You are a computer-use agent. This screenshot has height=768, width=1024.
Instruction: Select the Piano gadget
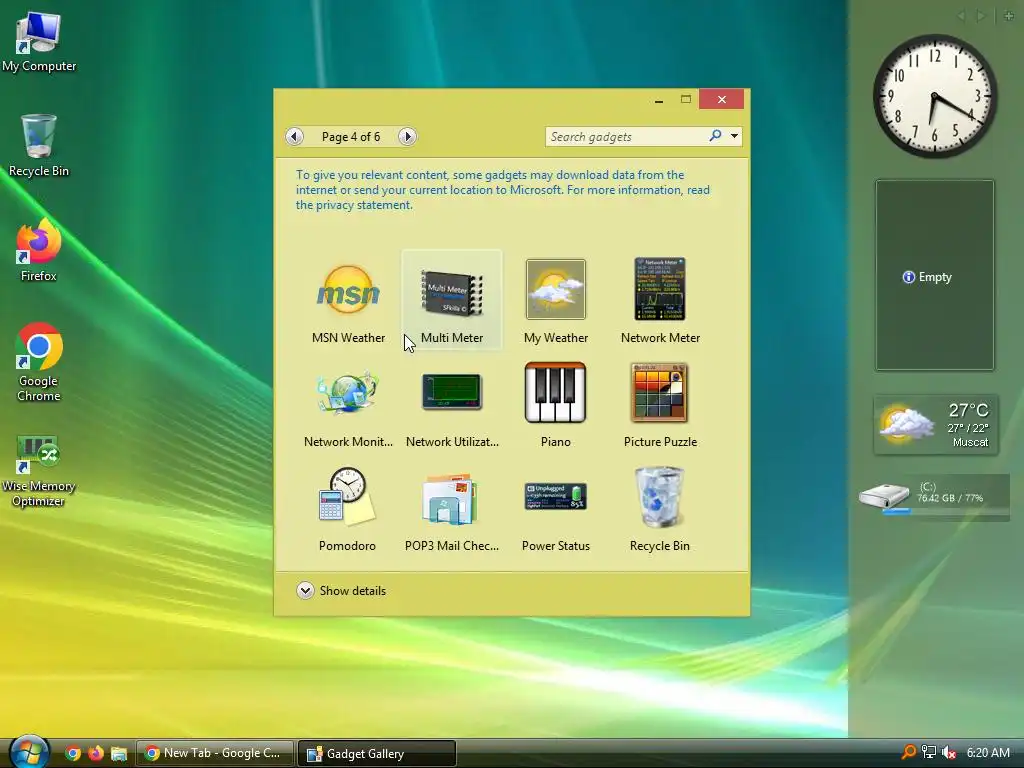(x=556, y=405)
